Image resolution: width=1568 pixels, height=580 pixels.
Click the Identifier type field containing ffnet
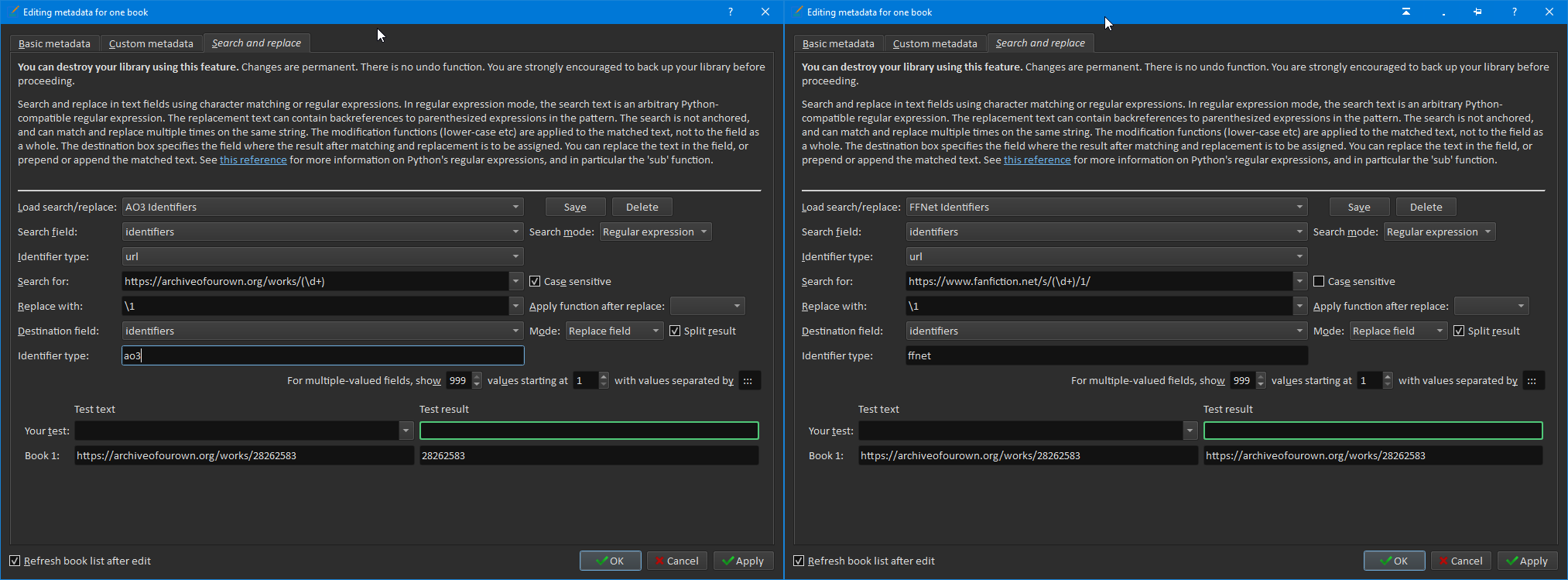click(1107, 355)
